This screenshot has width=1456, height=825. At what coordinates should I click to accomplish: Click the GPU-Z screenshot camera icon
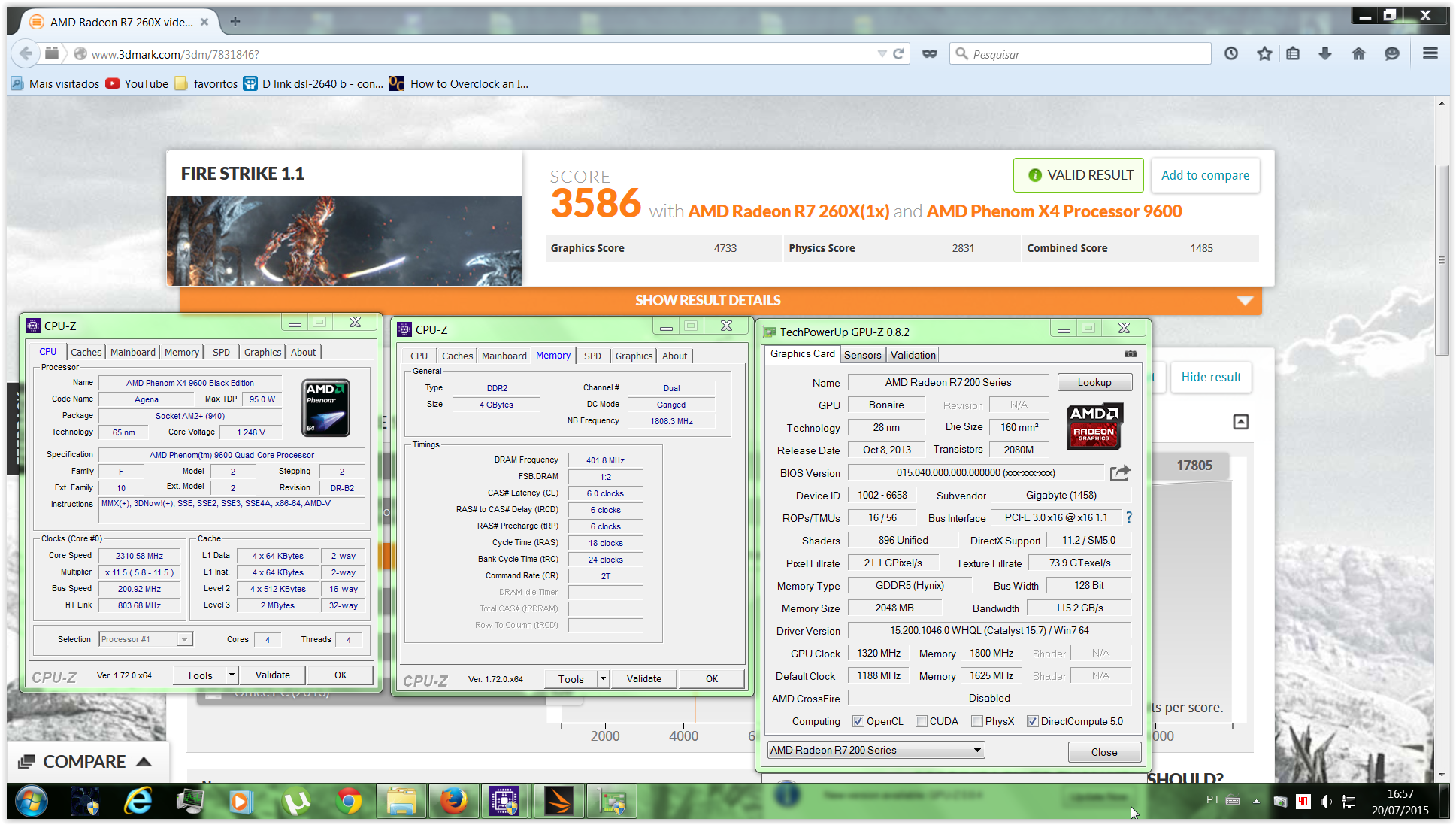coord(1130,354)
